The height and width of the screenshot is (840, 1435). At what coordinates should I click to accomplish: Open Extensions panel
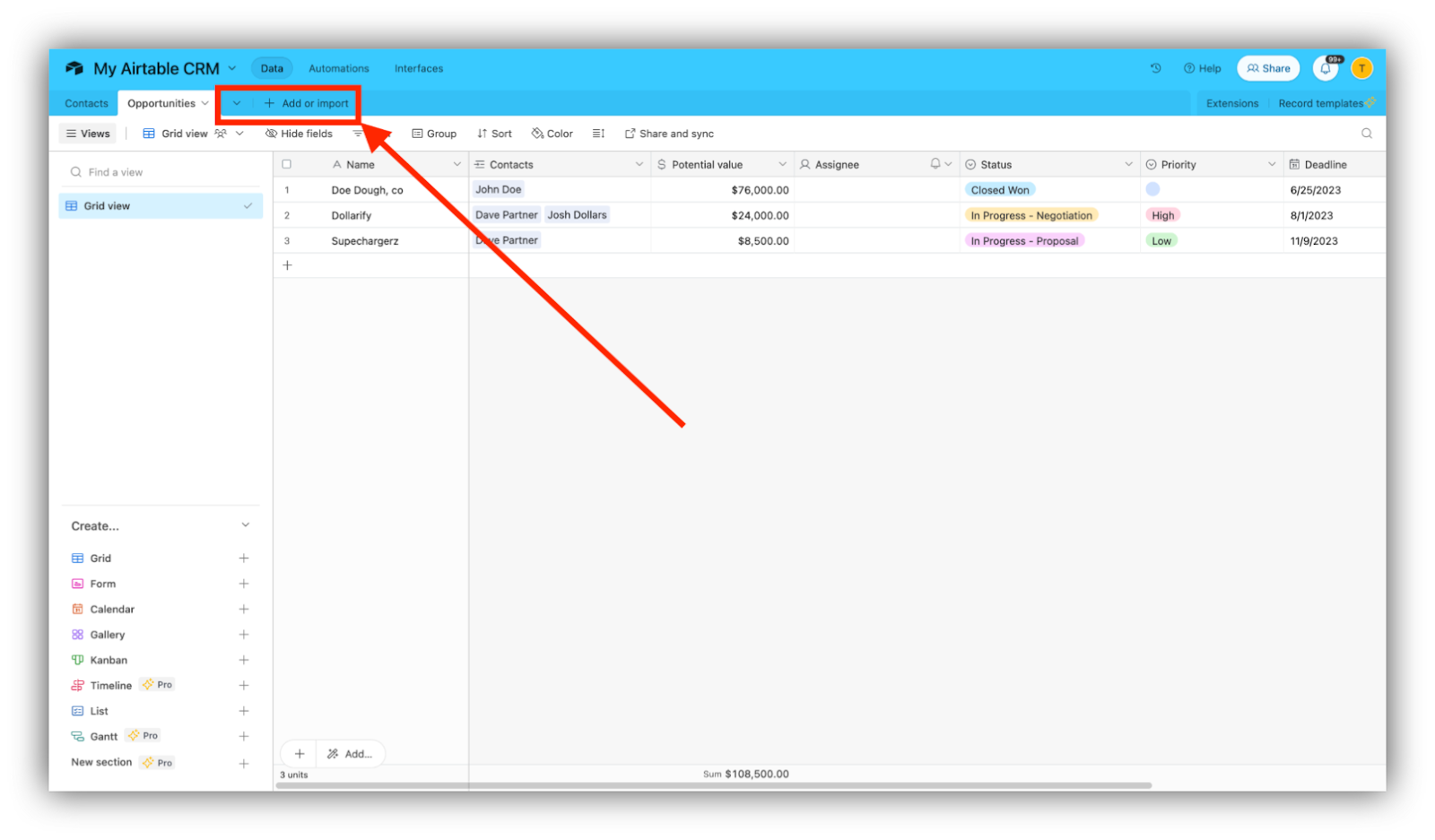(1231, 103)
